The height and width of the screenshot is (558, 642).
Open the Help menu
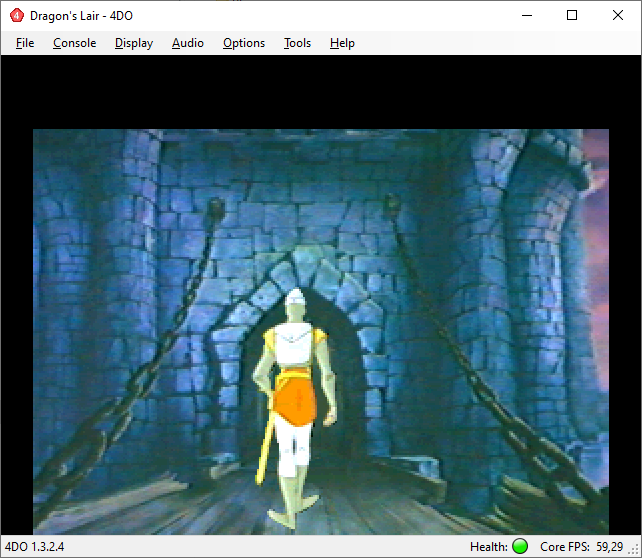click(x=342, y=43)
